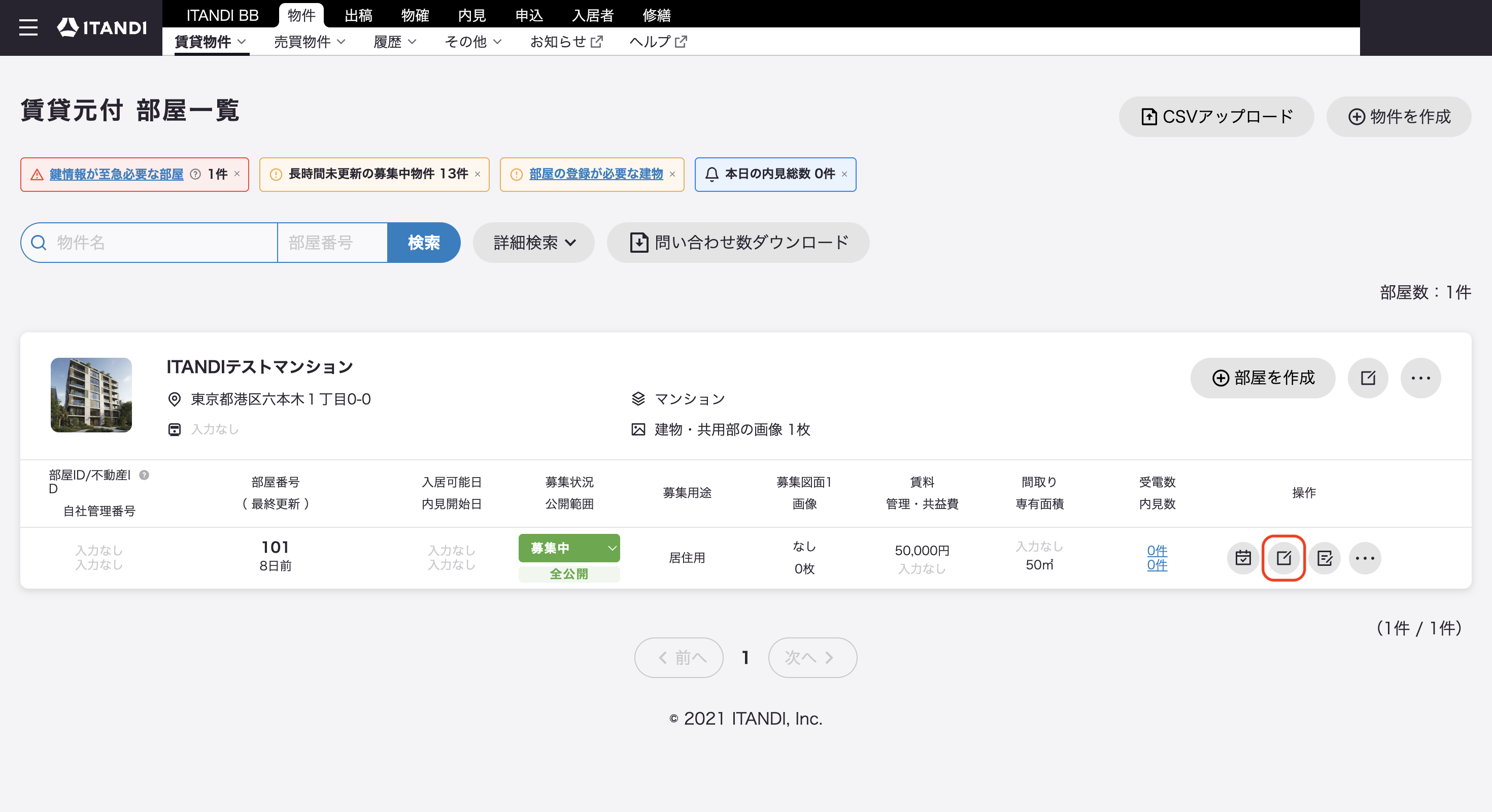The height and width of the screenshot is (812, 1492).
Task: Open the hamburger menu icon
Action: click(28, 27)
